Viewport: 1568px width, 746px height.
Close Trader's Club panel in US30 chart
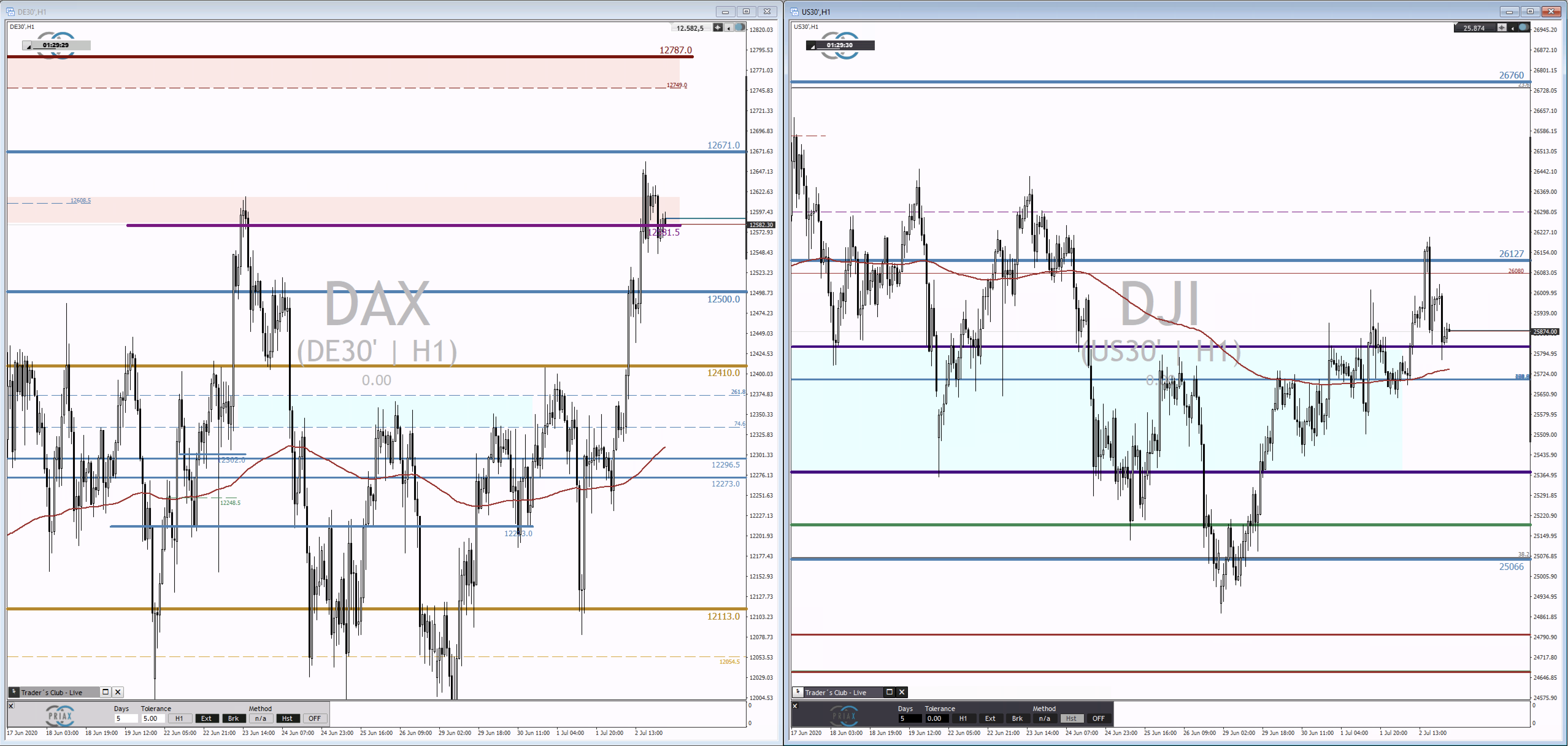coord(902,692)
